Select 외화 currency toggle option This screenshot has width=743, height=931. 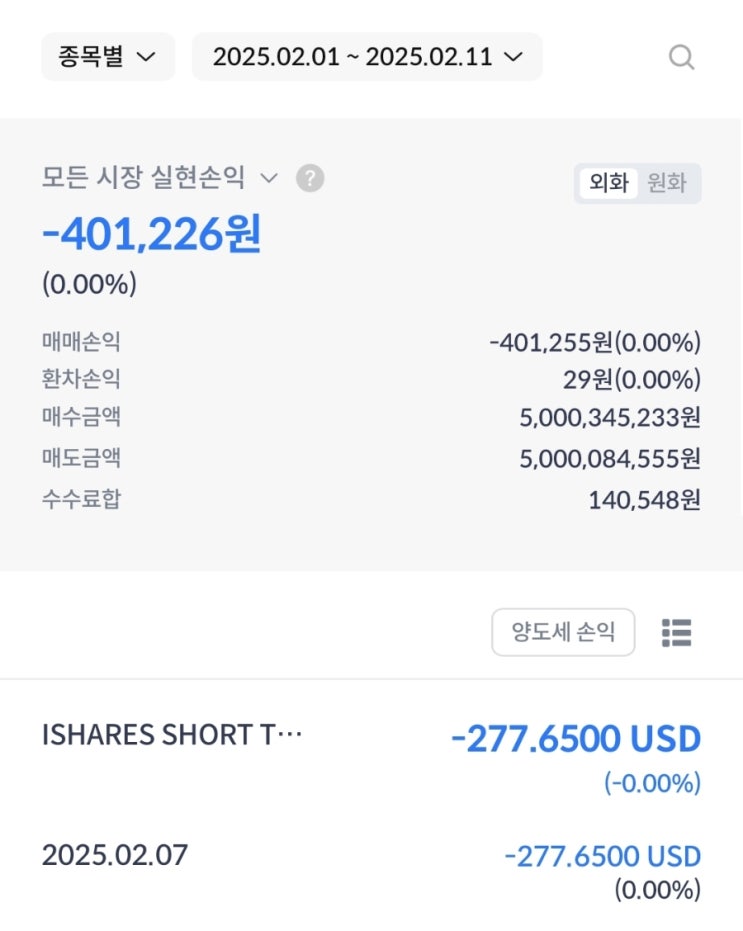[x=608, y=183]
